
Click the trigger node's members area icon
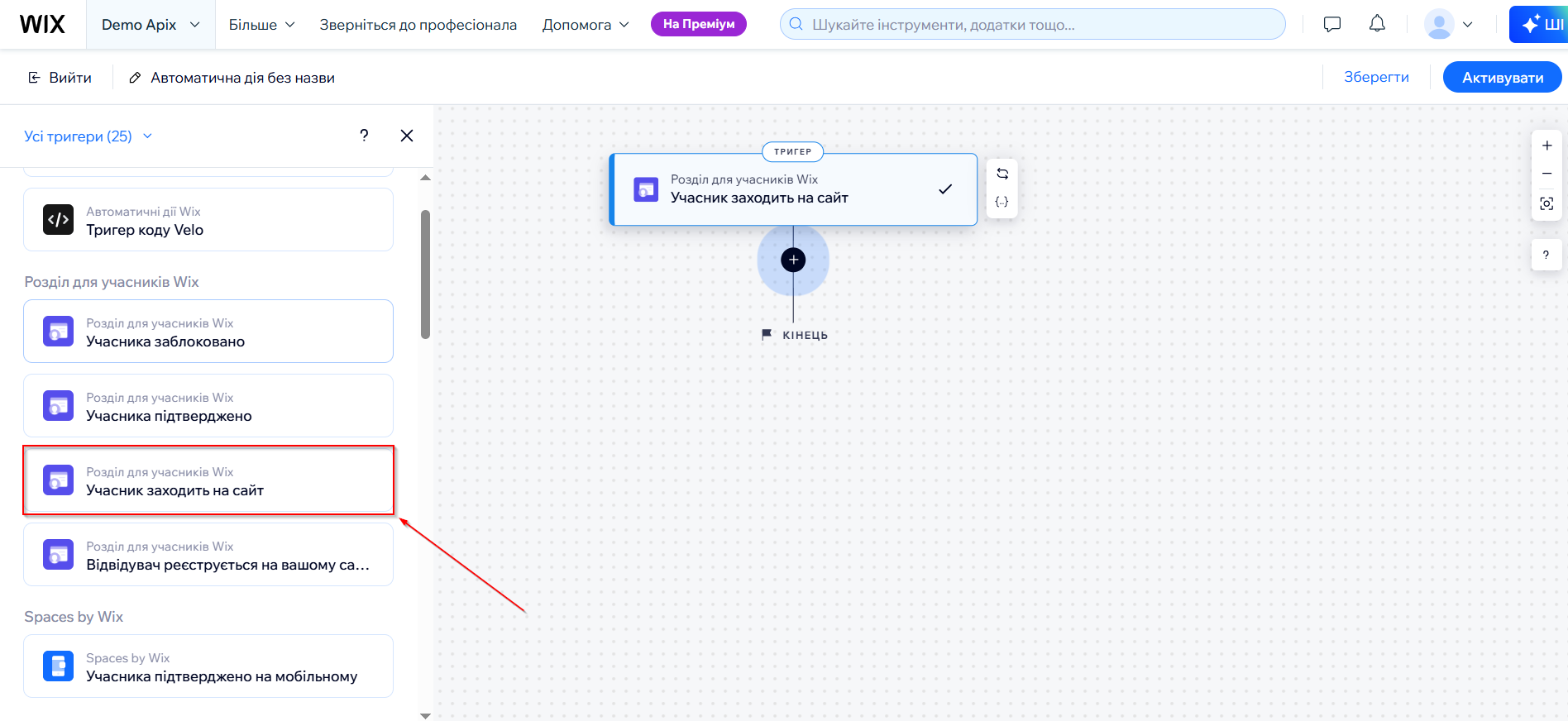(x=646, y=189)
